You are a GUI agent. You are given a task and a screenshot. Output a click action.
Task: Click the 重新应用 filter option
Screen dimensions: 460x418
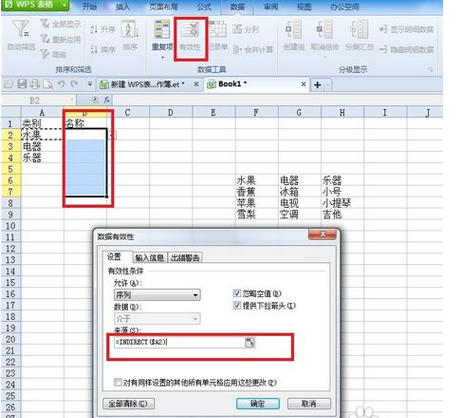tap(60, 39)
